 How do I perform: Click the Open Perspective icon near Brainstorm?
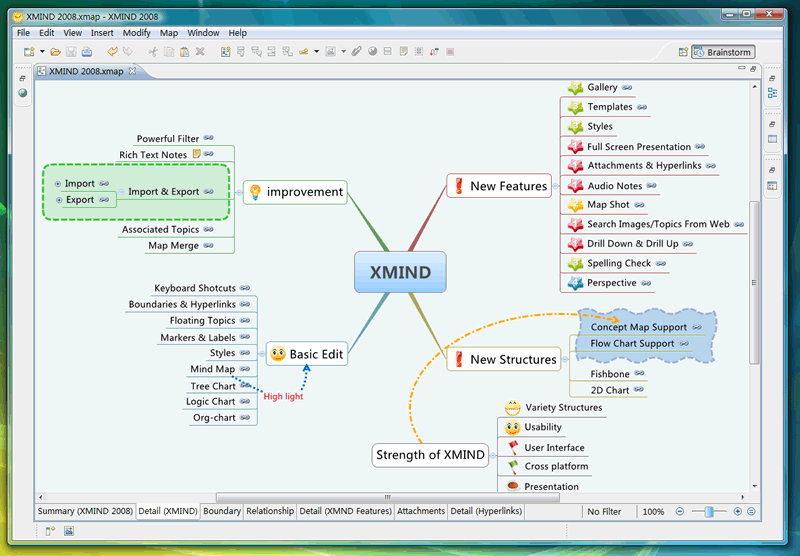point(683,52)
